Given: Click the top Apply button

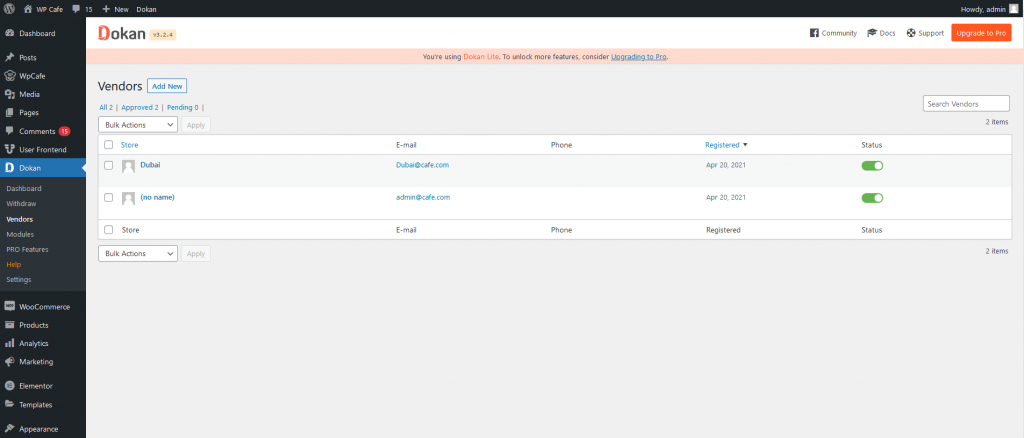Looking at the screenshot, I should pyautogui.click(x=196, y=125).
